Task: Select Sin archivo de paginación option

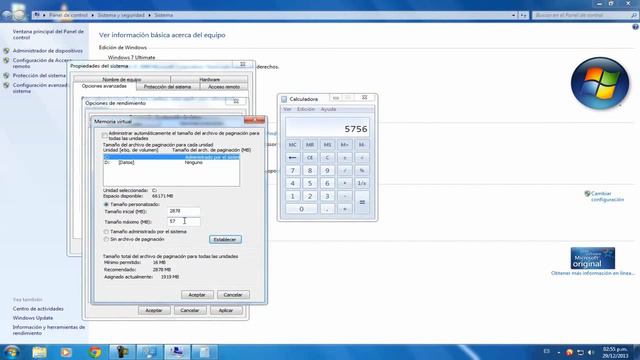Action: (x=106, y=239)
